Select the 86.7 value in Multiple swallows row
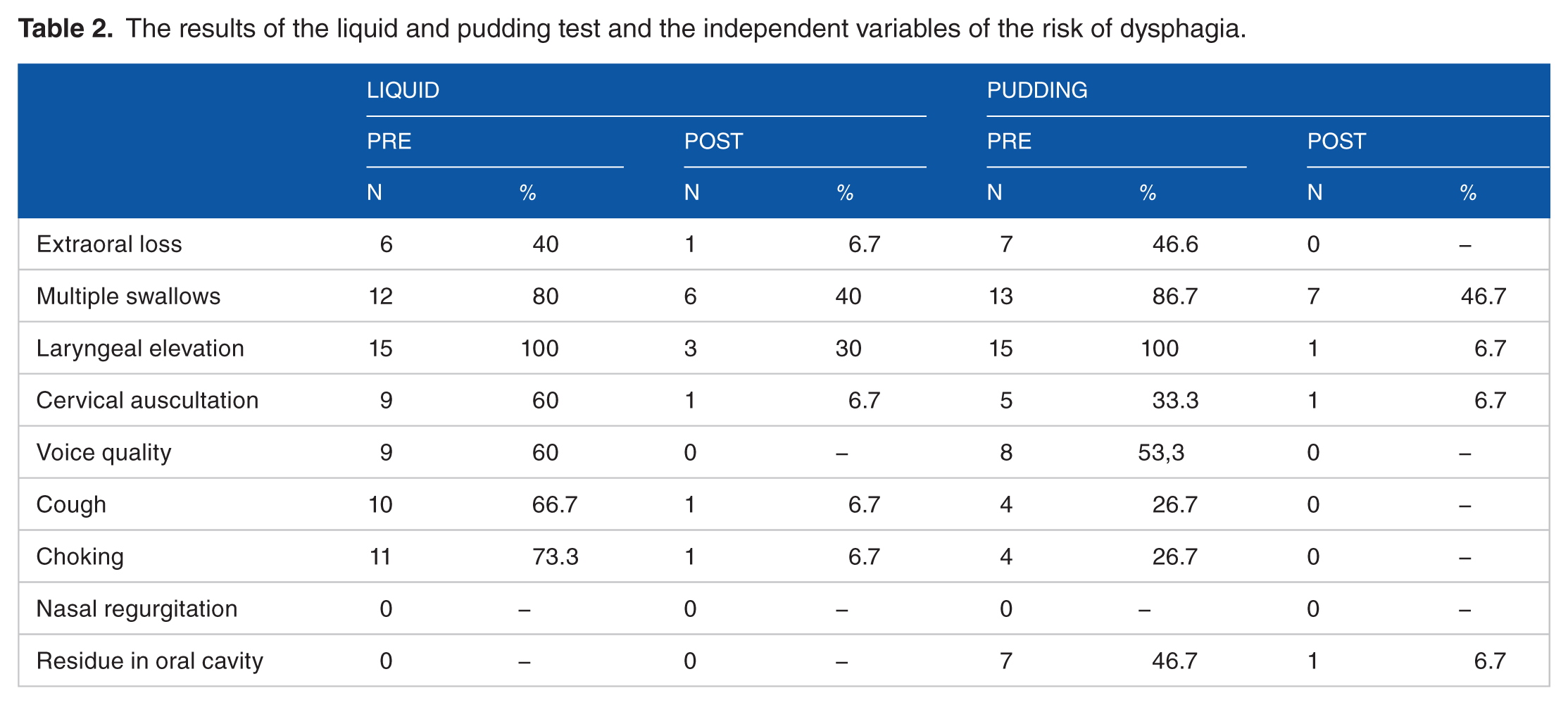 [1174, 297]
